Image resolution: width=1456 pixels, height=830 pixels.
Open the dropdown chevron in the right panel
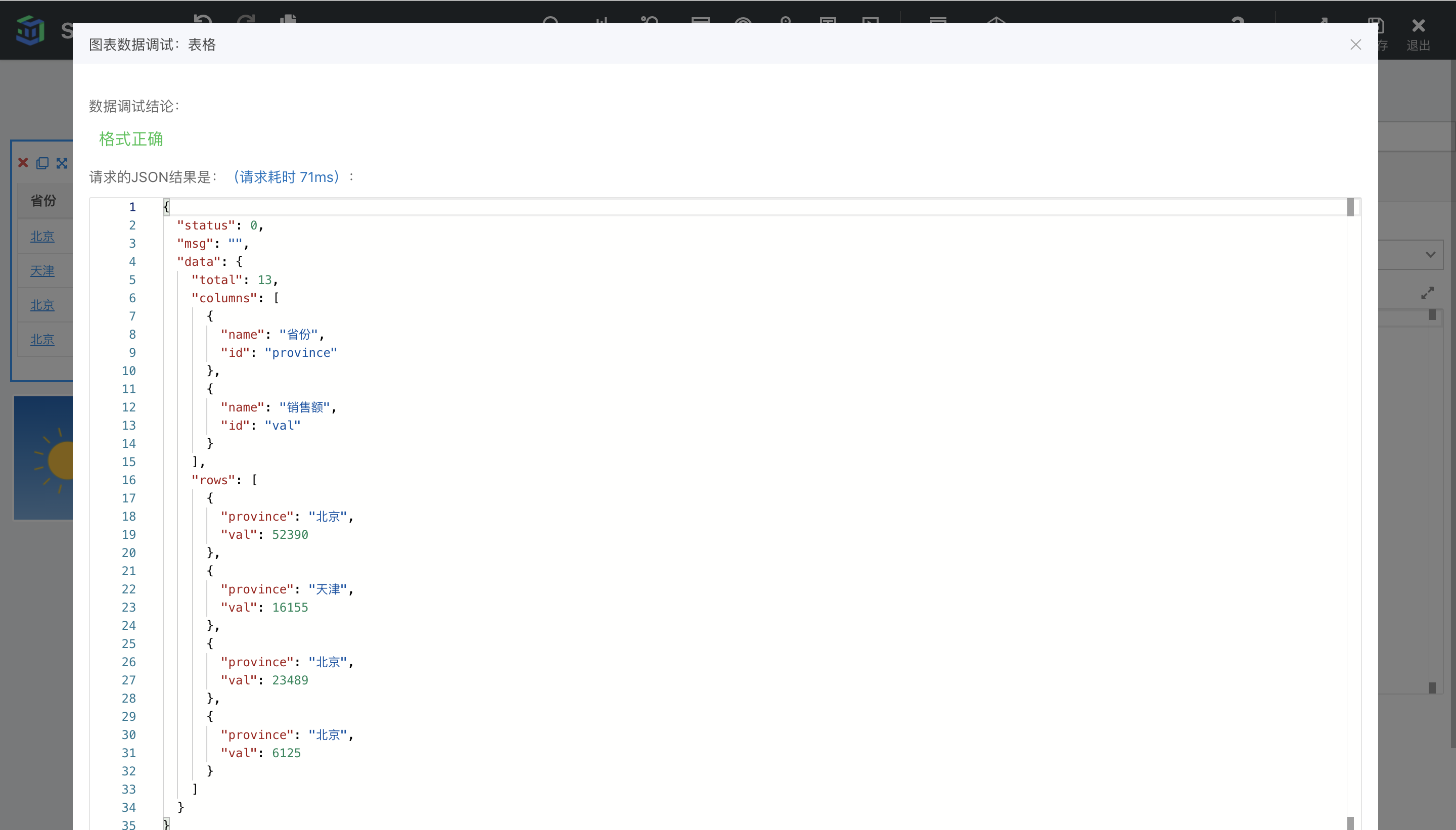[x=1430, y=254]
